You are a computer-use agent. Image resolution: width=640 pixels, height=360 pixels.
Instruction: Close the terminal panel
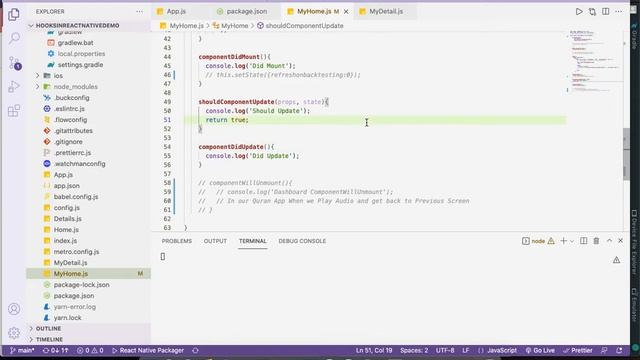point(620,241)
